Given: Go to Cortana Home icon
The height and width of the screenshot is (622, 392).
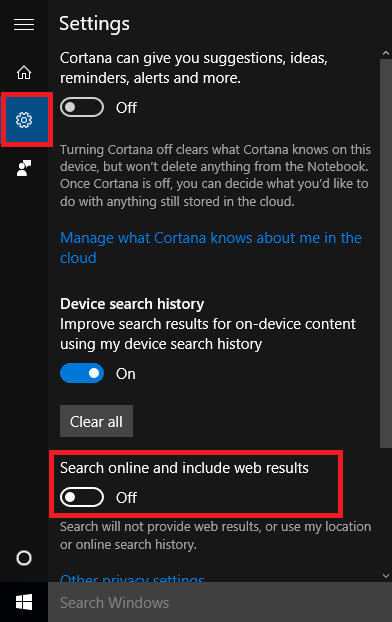Looking at the screenshot, I should point(24,73).
